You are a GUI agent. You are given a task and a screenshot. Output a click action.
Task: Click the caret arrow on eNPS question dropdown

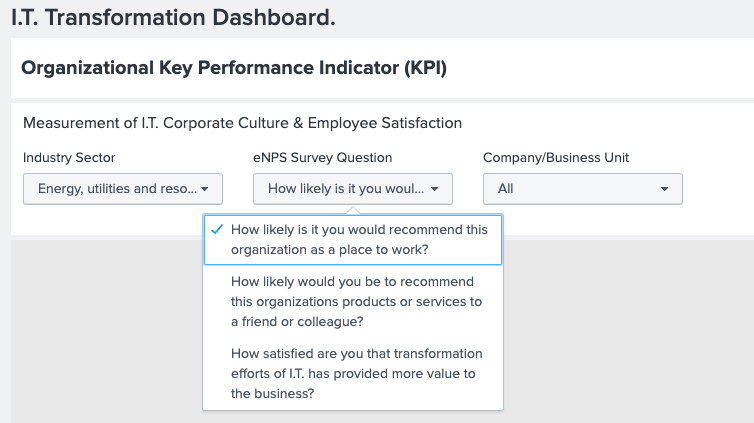(435, 188)
